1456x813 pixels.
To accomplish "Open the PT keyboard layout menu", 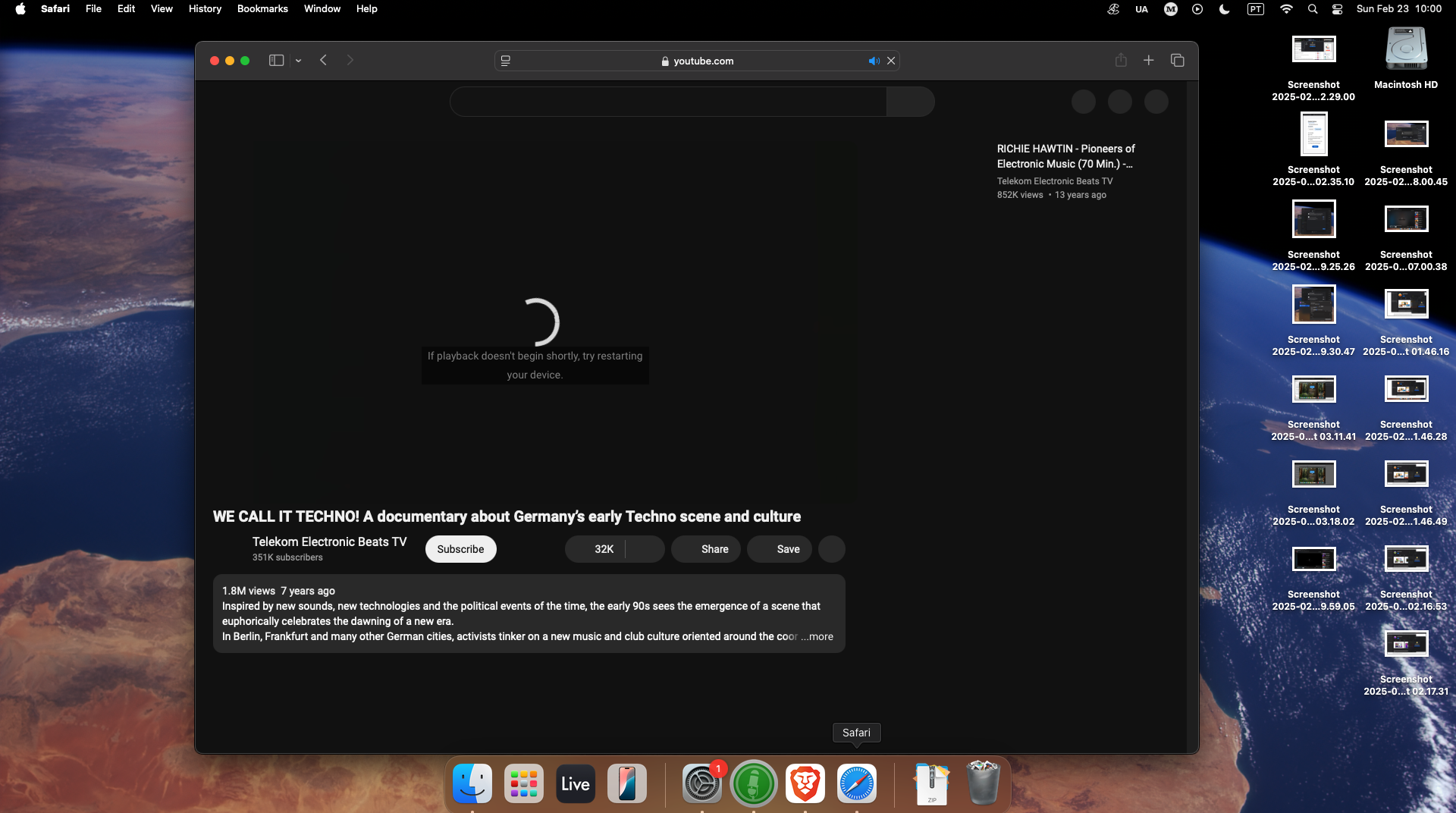I will click(1256, 9).
